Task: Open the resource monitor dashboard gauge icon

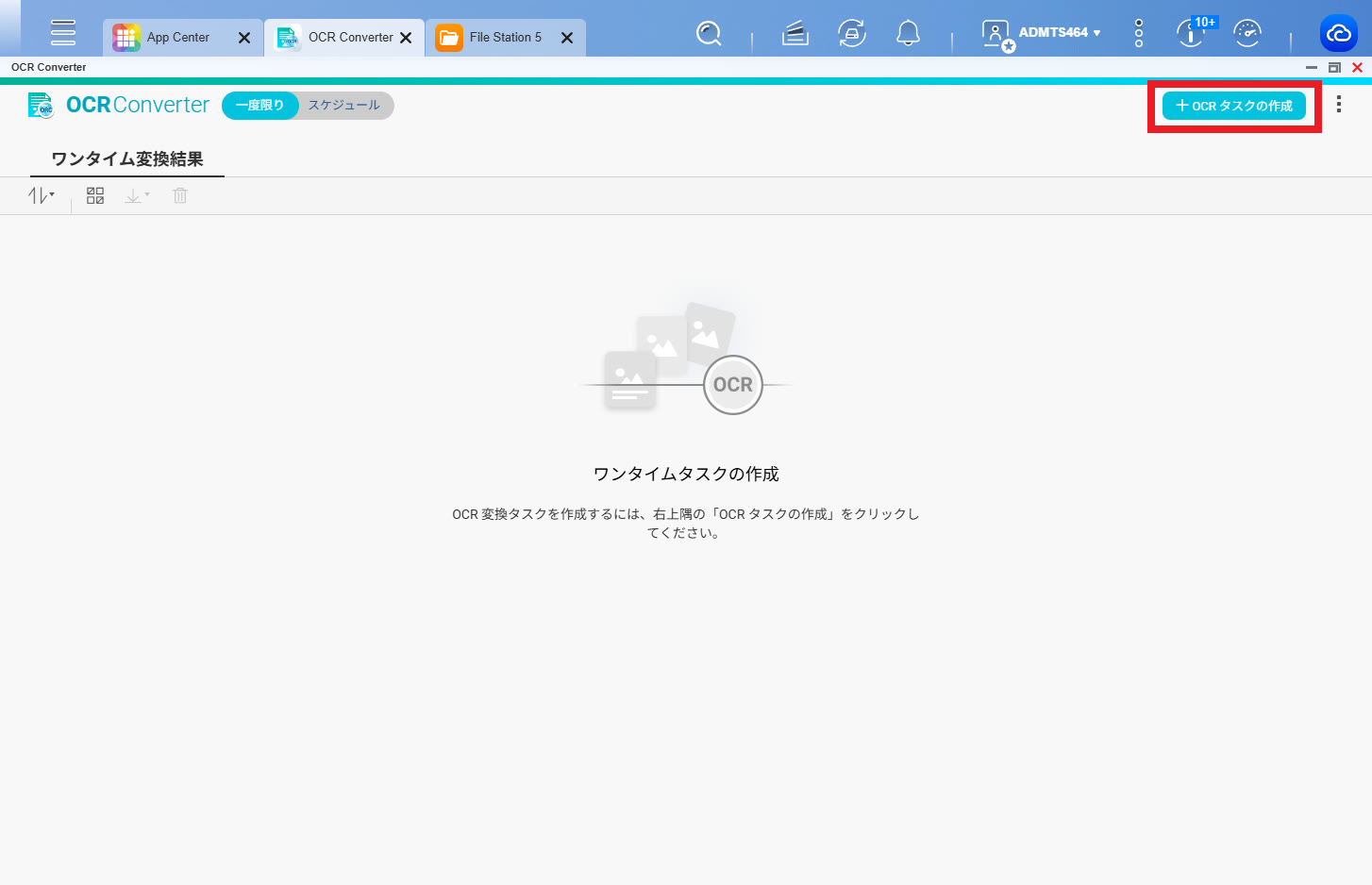Action: (1247, 34)
